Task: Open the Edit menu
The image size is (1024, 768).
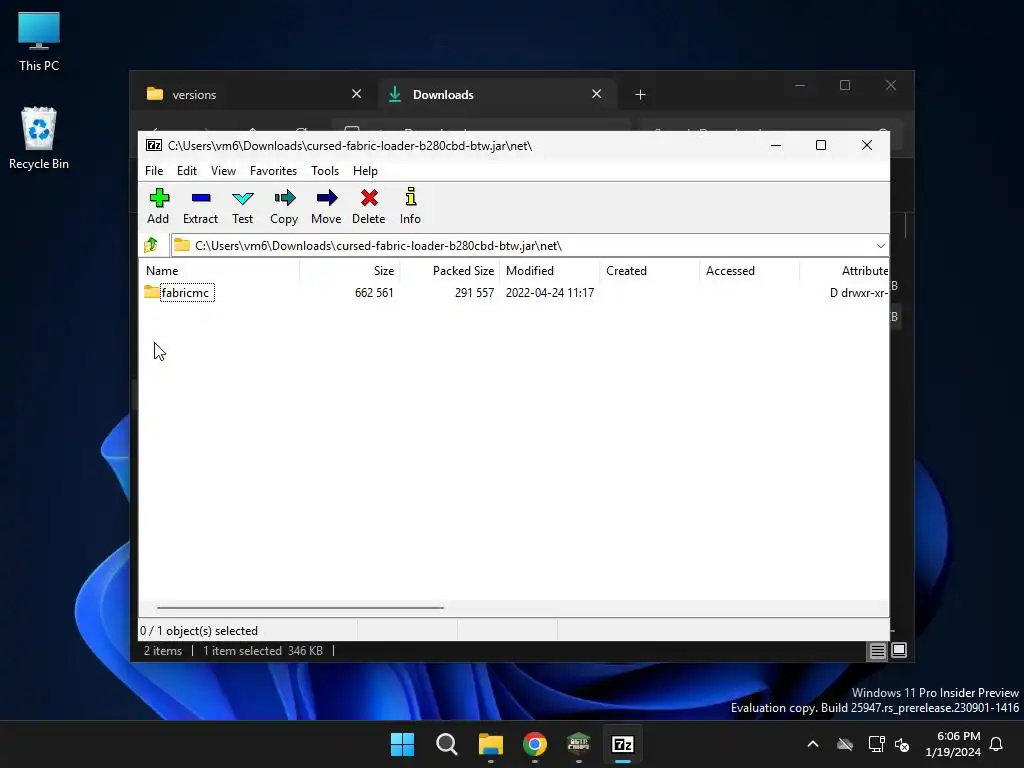Action: 187,170
